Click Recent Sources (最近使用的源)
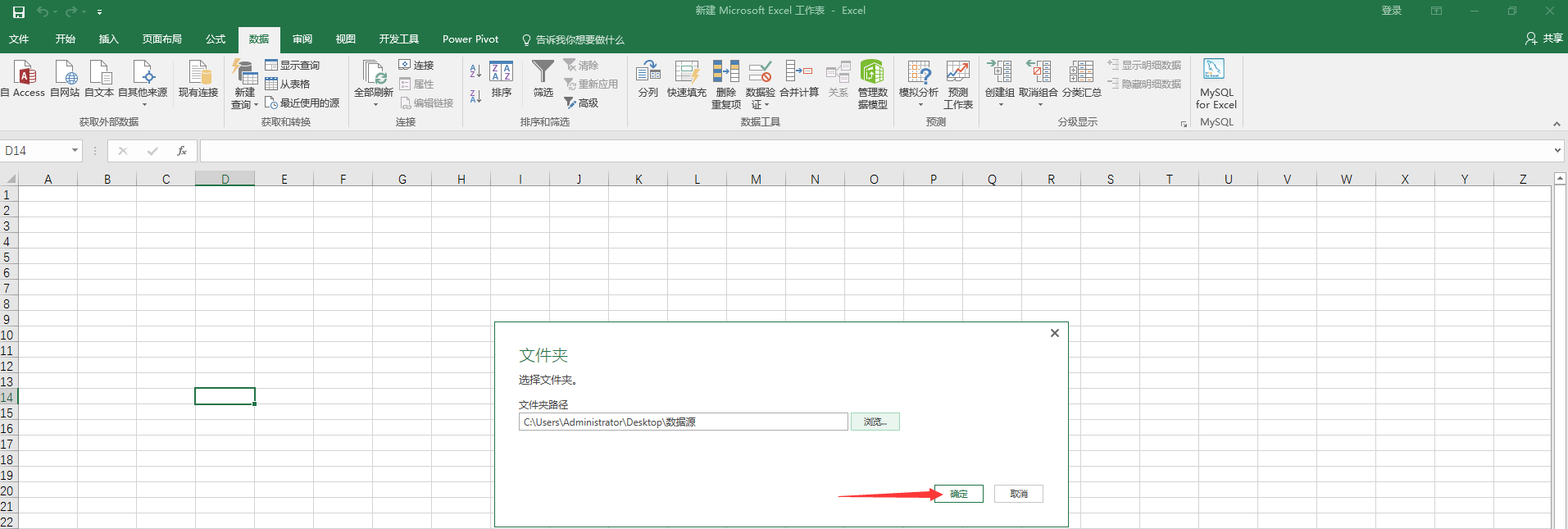1568x529 pixels. (302, 103)
